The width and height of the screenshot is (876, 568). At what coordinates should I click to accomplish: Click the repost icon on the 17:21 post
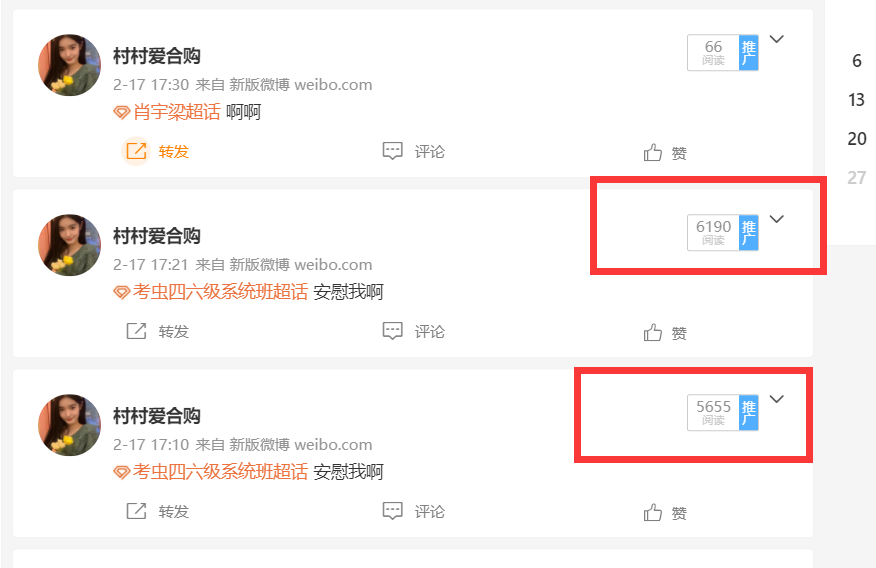click(136, 331)
